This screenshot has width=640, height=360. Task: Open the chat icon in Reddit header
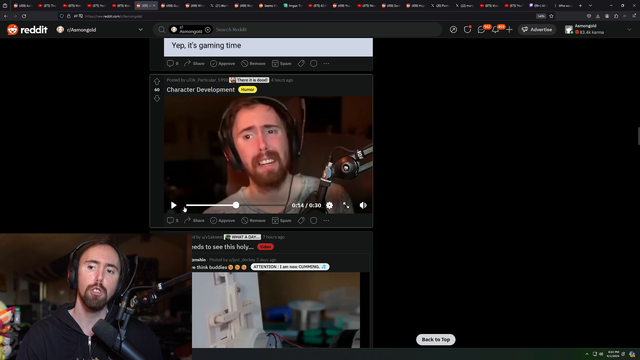click(x=481, y=30)
